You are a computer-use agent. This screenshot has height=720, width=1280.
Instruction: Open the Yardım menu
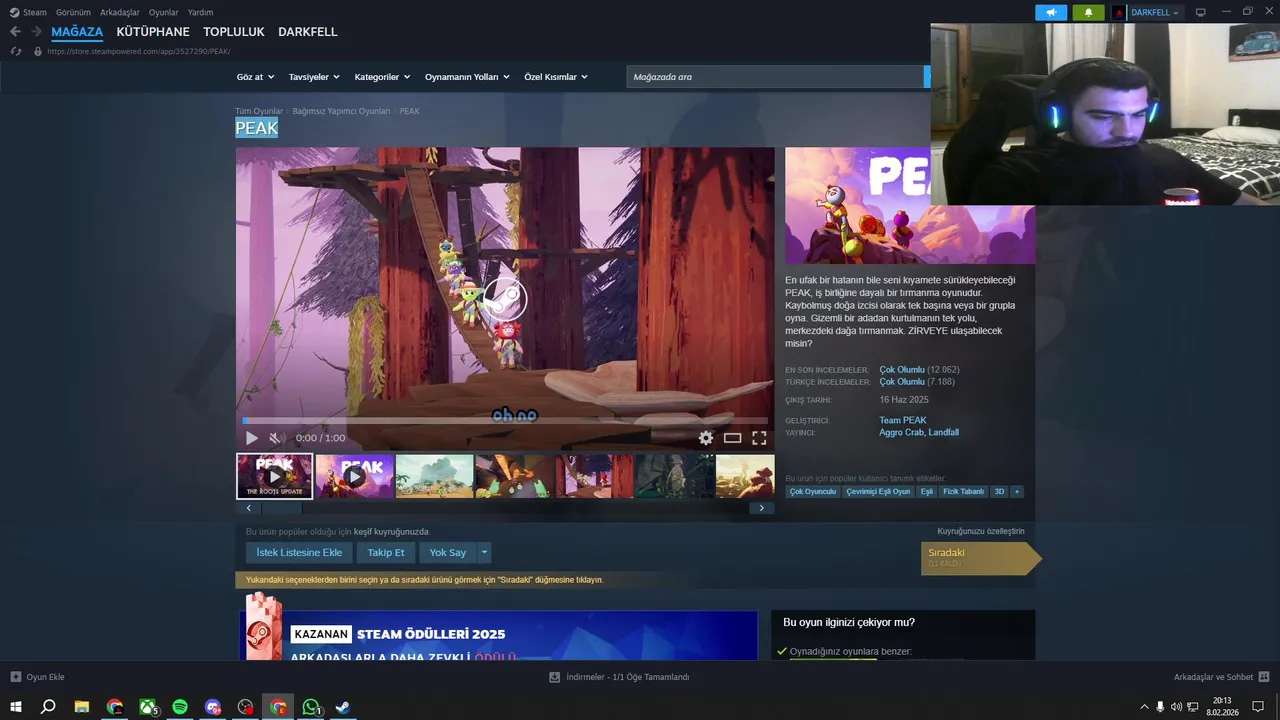tap(200, 12)
